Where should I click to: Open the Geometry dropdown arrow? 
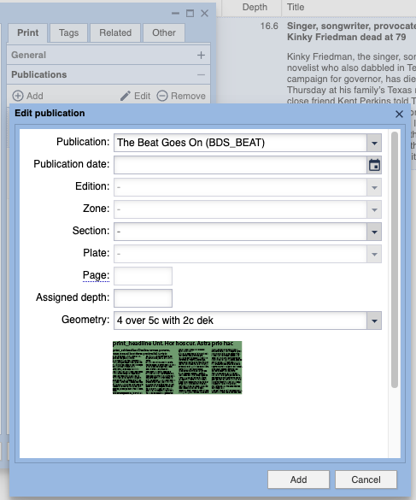tap(374, 321)
